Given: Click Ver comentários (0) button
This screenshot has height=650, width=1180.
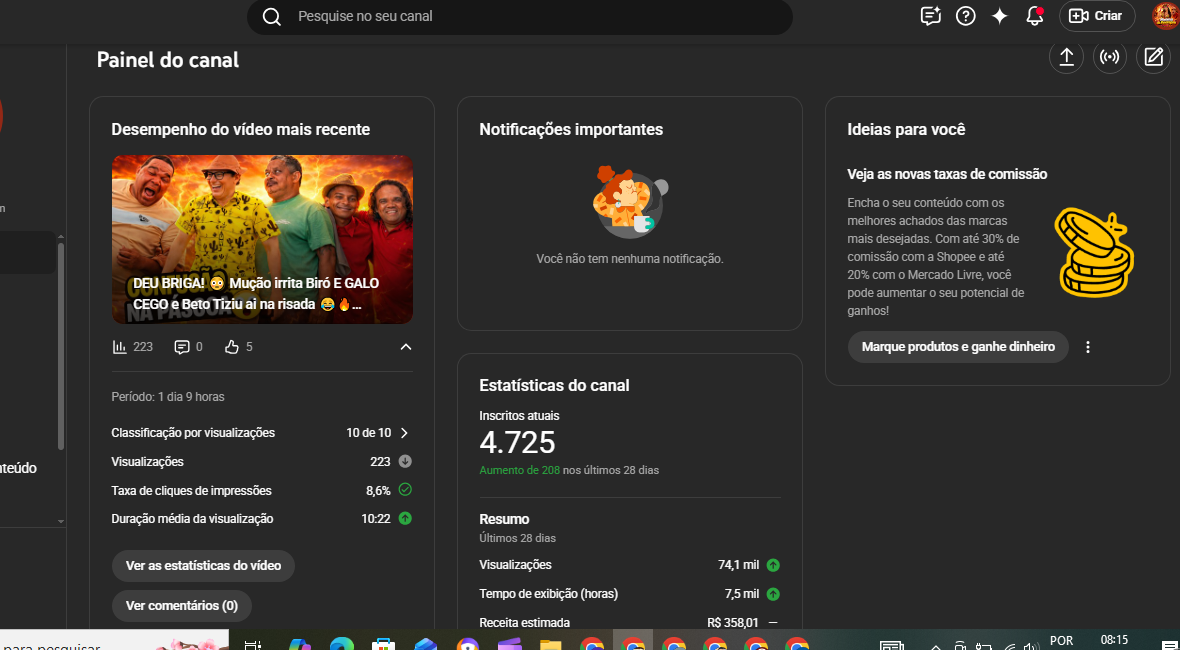Looking at the screenshot, I should (x=182, y=606).
